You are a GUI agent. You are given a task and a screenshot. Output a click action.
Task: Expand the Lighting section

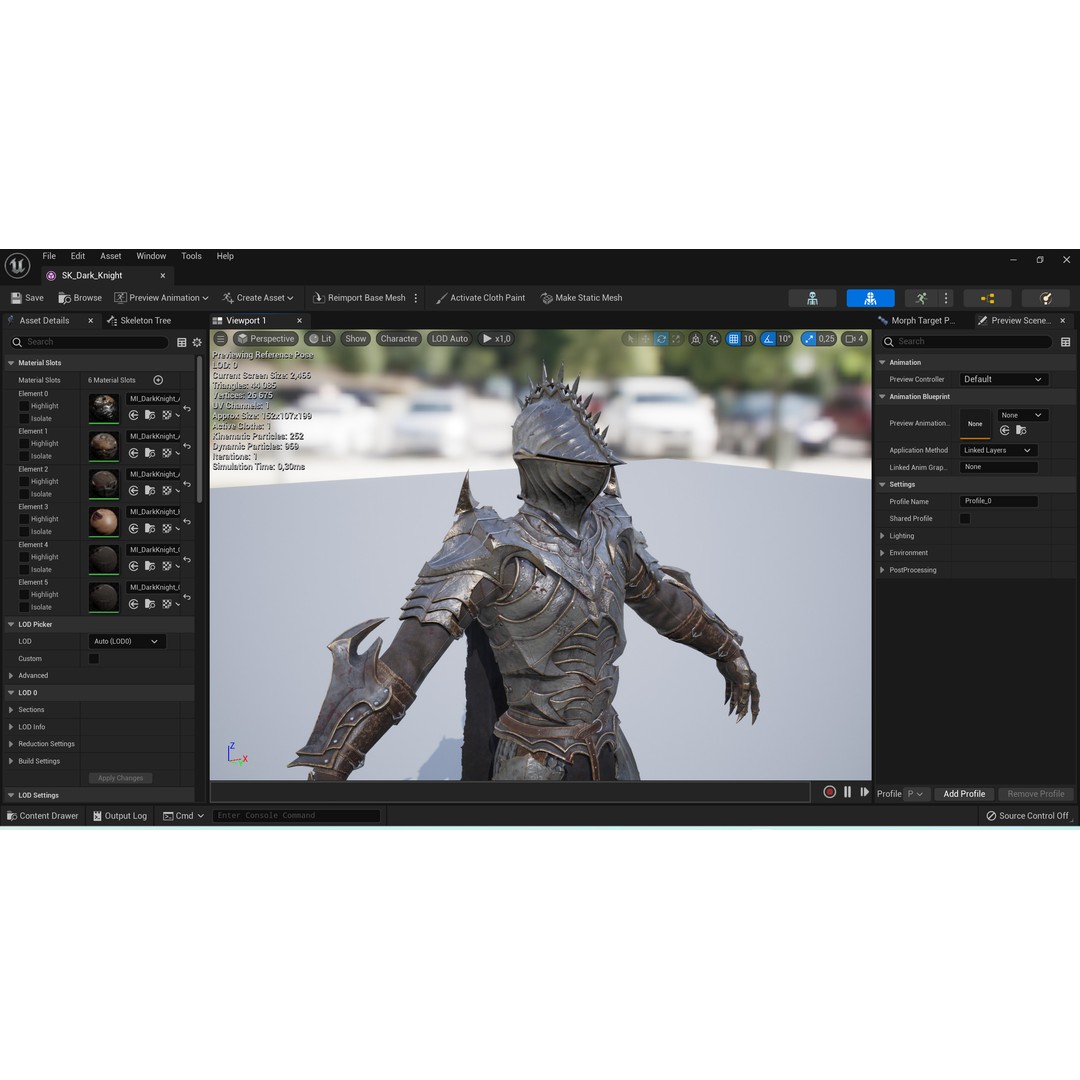tap(882, 536)
